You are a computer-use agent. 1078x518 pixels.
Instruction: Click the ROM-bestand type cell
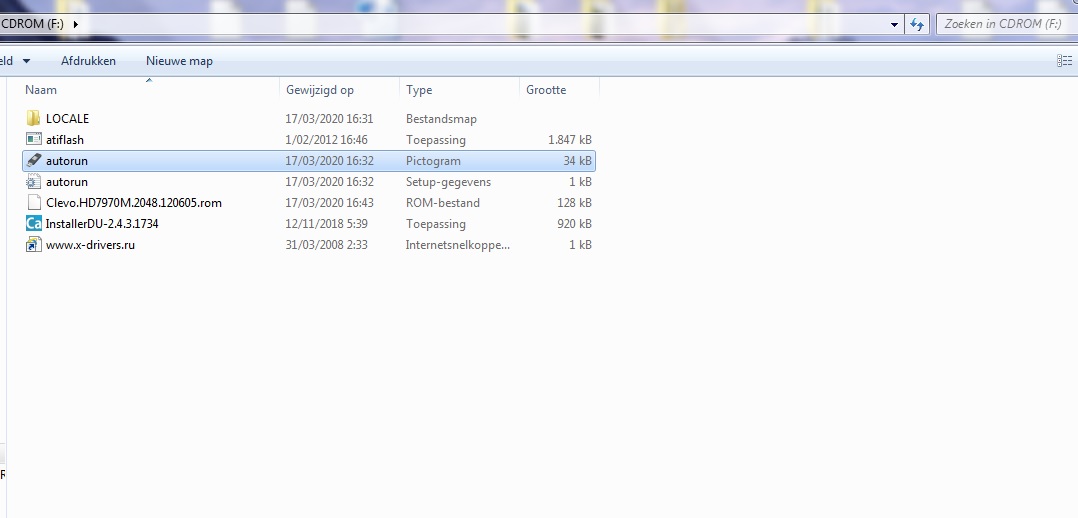click(x=443, y=203)
